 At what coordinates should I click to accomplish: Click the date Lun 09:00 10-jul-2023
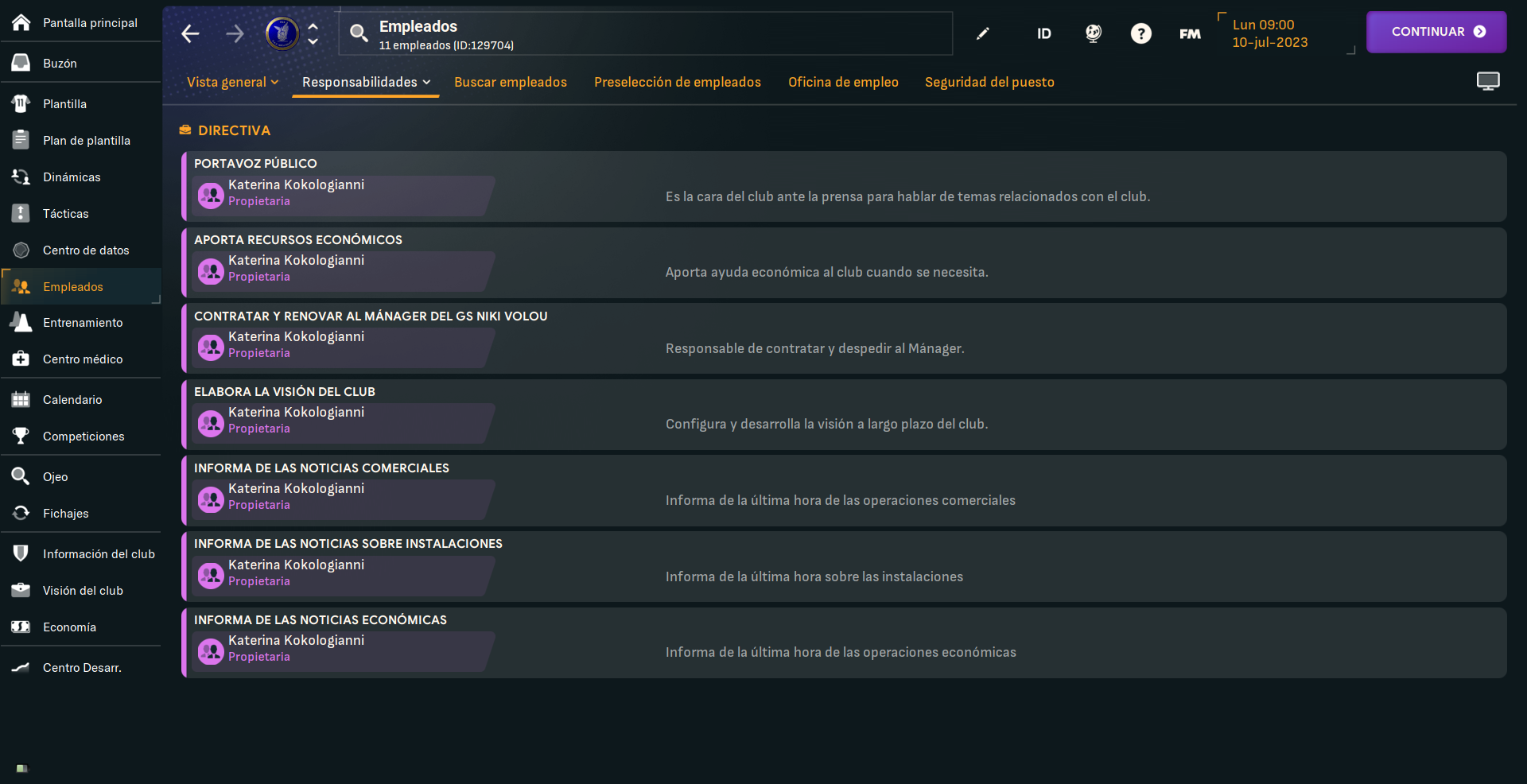click(1270, 33)
